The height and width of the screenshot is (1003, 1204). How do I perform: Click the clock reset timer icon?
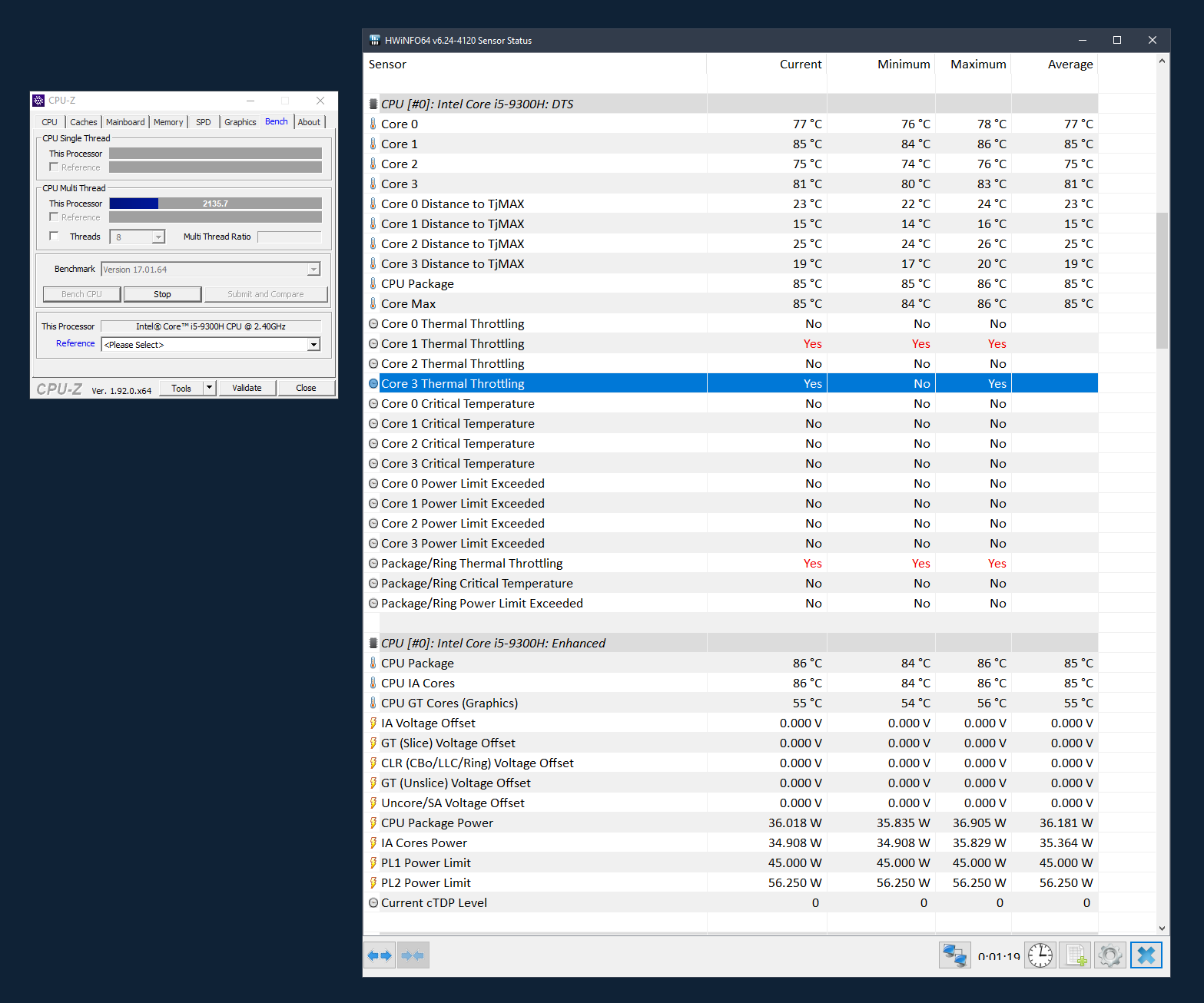click(1040, 955)
